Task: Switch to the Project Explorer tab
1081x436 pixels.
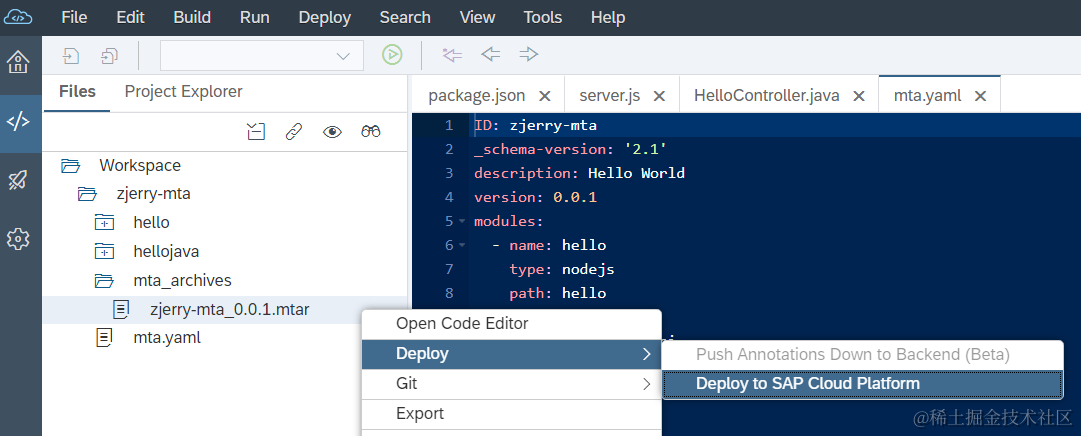Action: click(183, 91)
